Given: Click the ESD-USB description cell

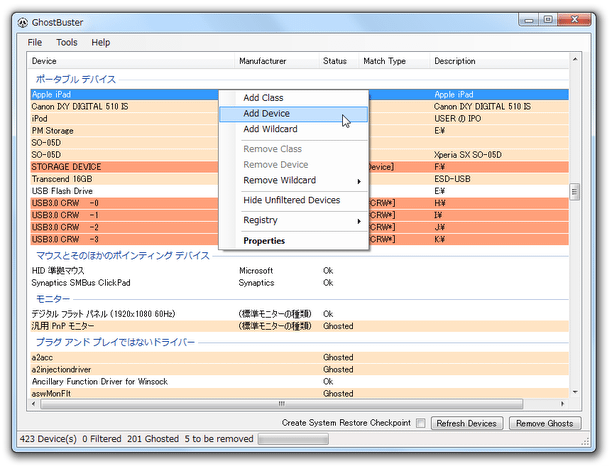Looking at the screenshot, I should tap(452, 179).
